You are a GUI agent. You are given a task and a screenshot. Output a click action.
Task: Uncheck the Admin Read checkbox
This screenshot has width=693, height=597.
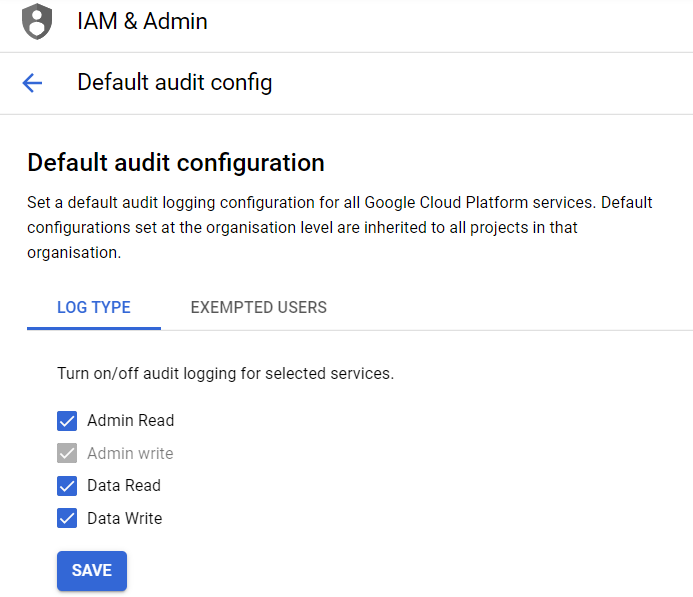tap(67, 421)
